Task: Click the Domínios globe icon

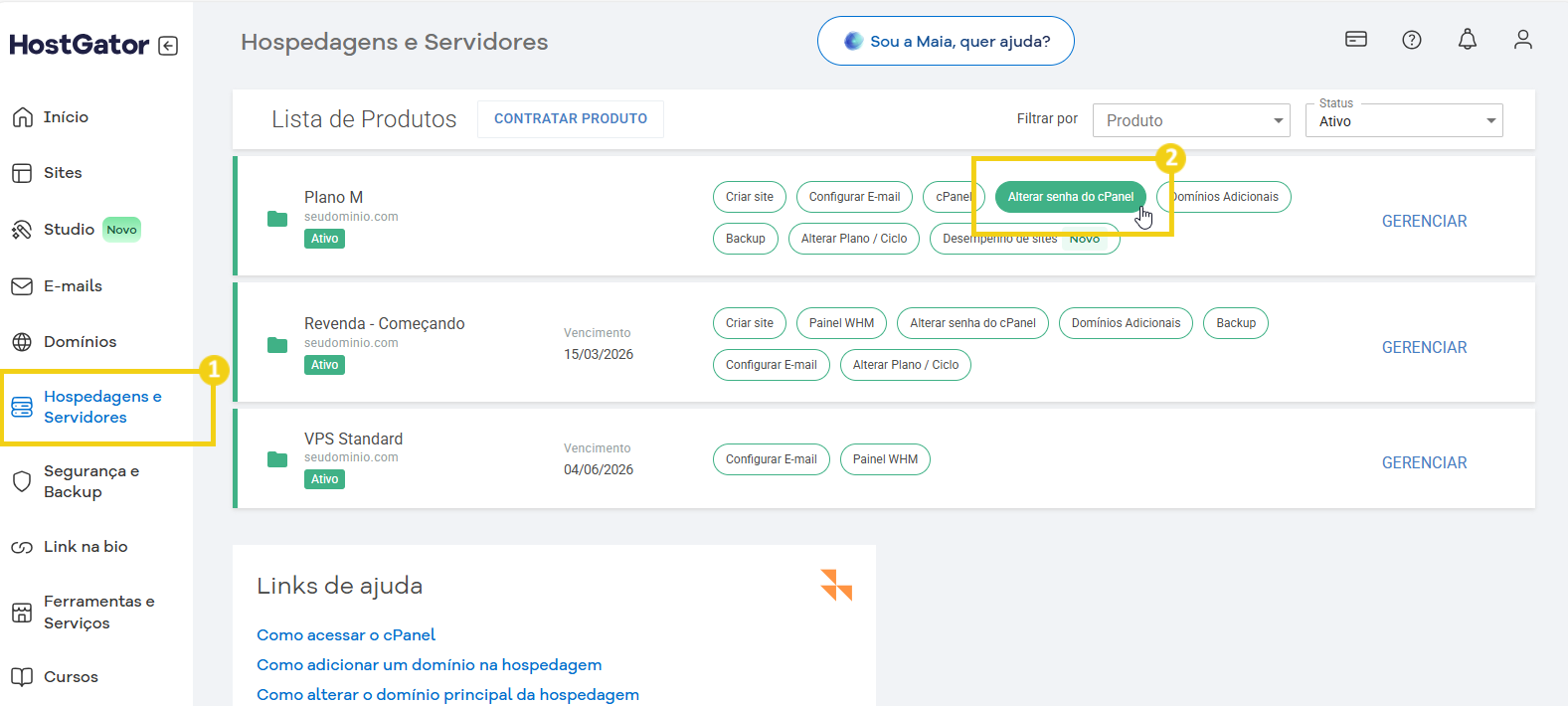Action: point(22,342)
